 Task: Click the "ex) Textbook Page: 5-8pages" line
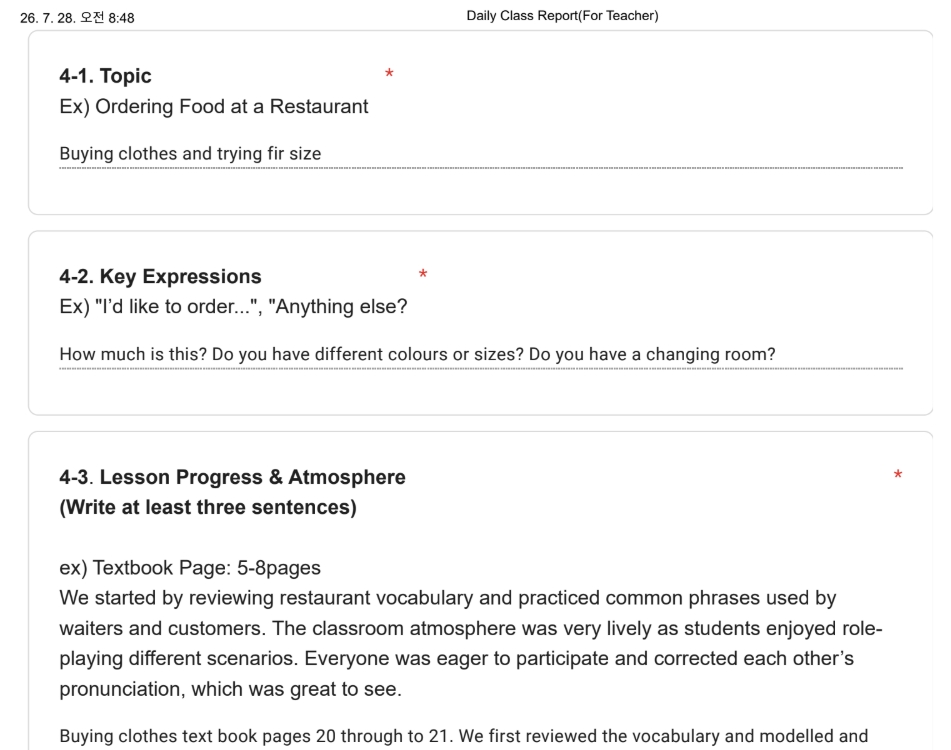(190, 568)
